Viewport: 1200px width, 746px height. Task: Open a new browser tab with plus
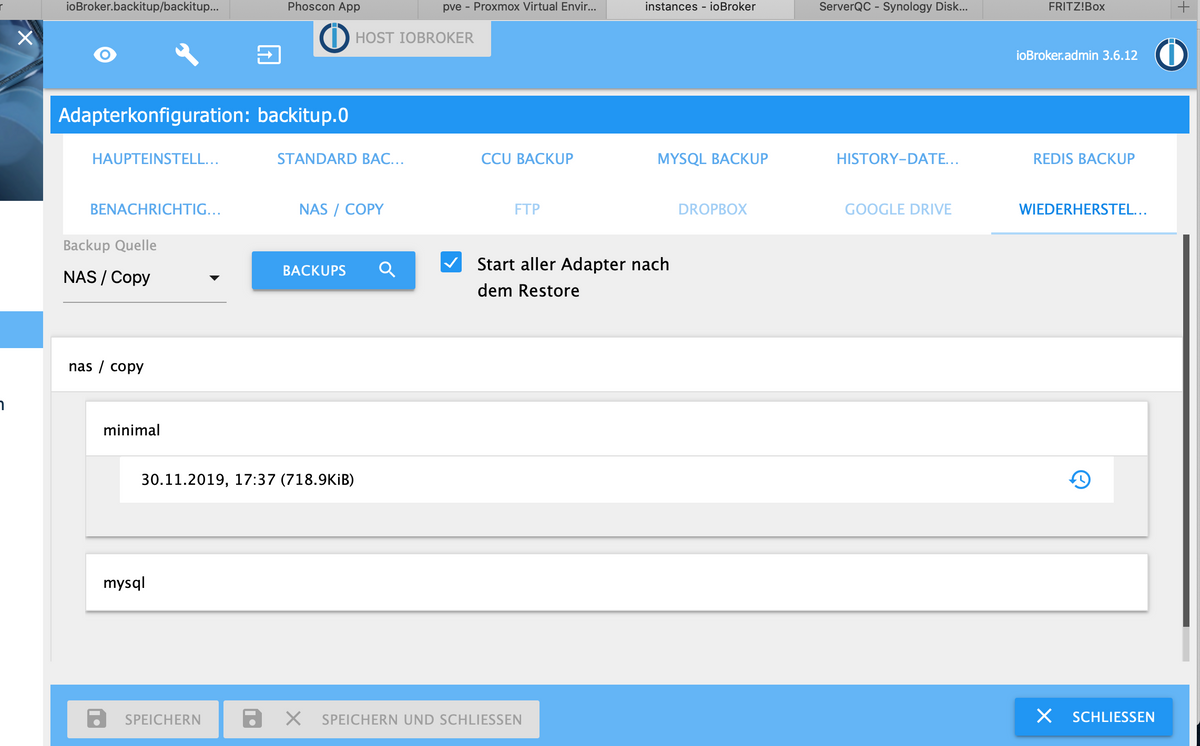(x=1184, y=7)
